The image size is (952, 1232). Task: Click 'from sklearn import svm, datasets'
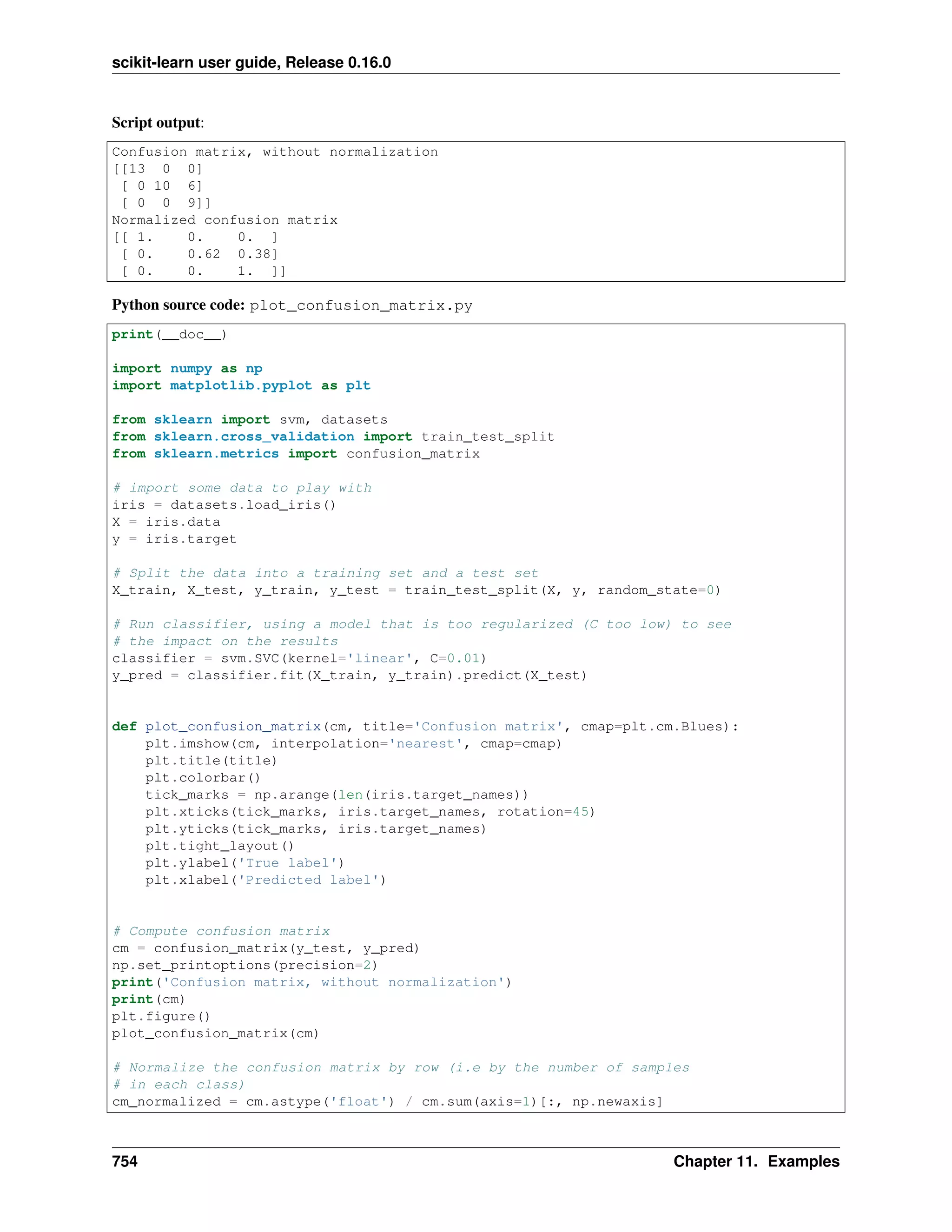250,420
